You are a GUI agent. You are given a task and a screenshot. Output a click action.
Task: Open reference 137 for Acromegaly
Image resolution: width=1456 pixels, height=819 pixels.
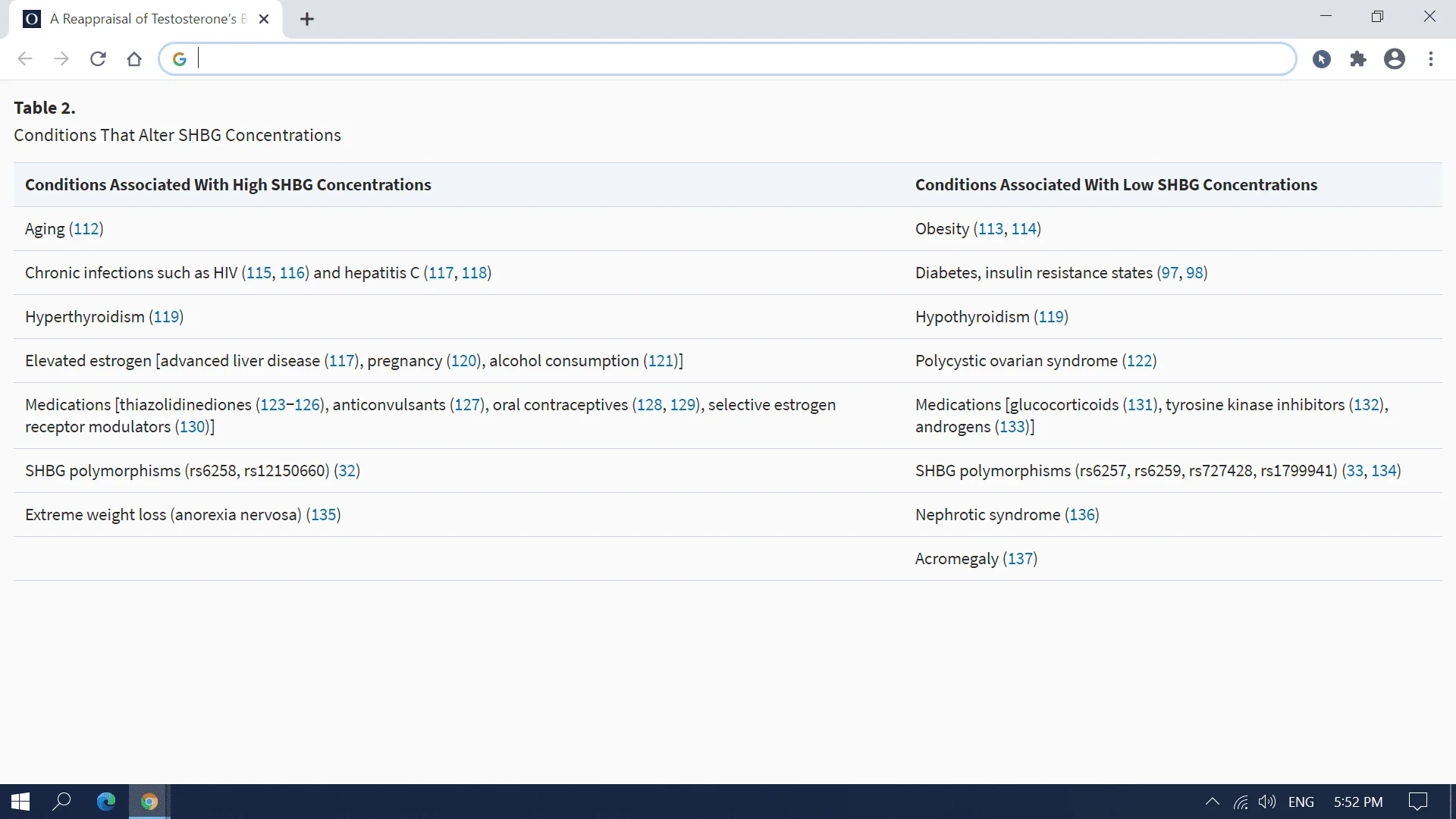pyautogui.click(x=1020, y=559)
